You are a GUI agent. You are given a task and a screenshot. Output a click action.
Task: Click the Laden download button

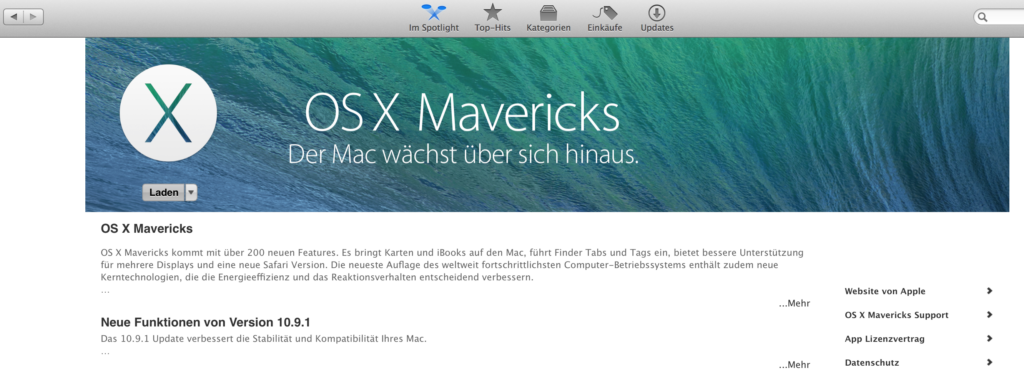pos(163,192)
